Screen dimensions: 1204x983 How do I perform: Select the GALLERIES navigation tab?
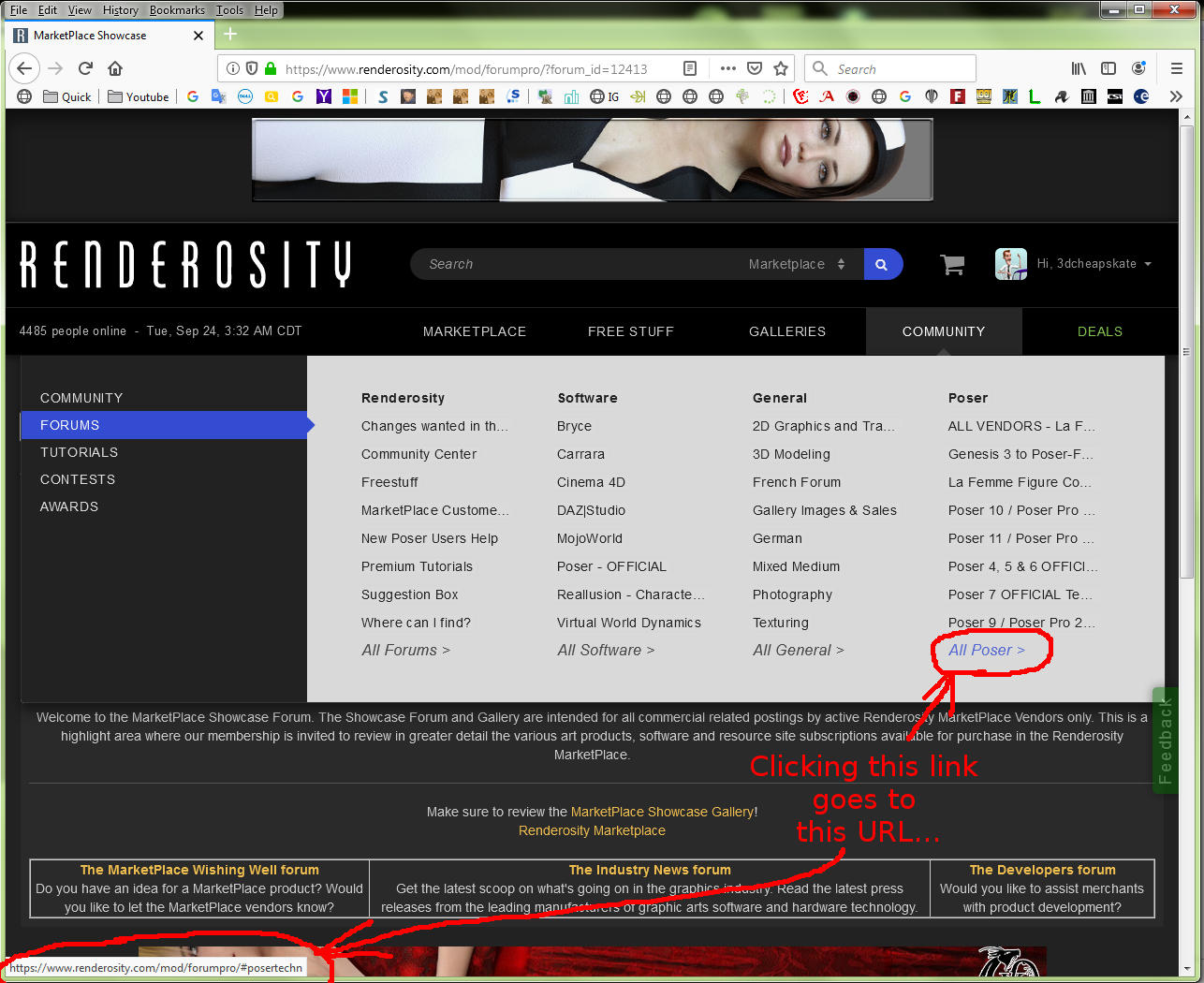click(787, 331)
